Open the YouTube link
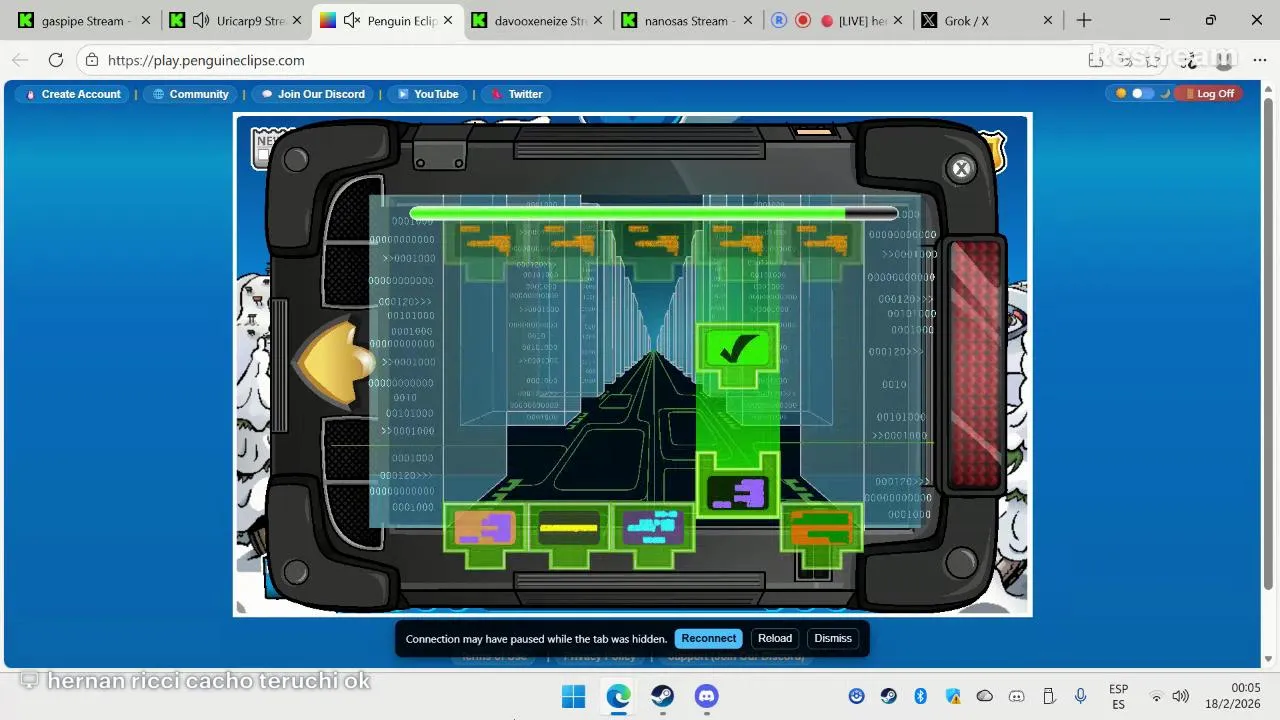1280x720 pixels. (428, 94)
